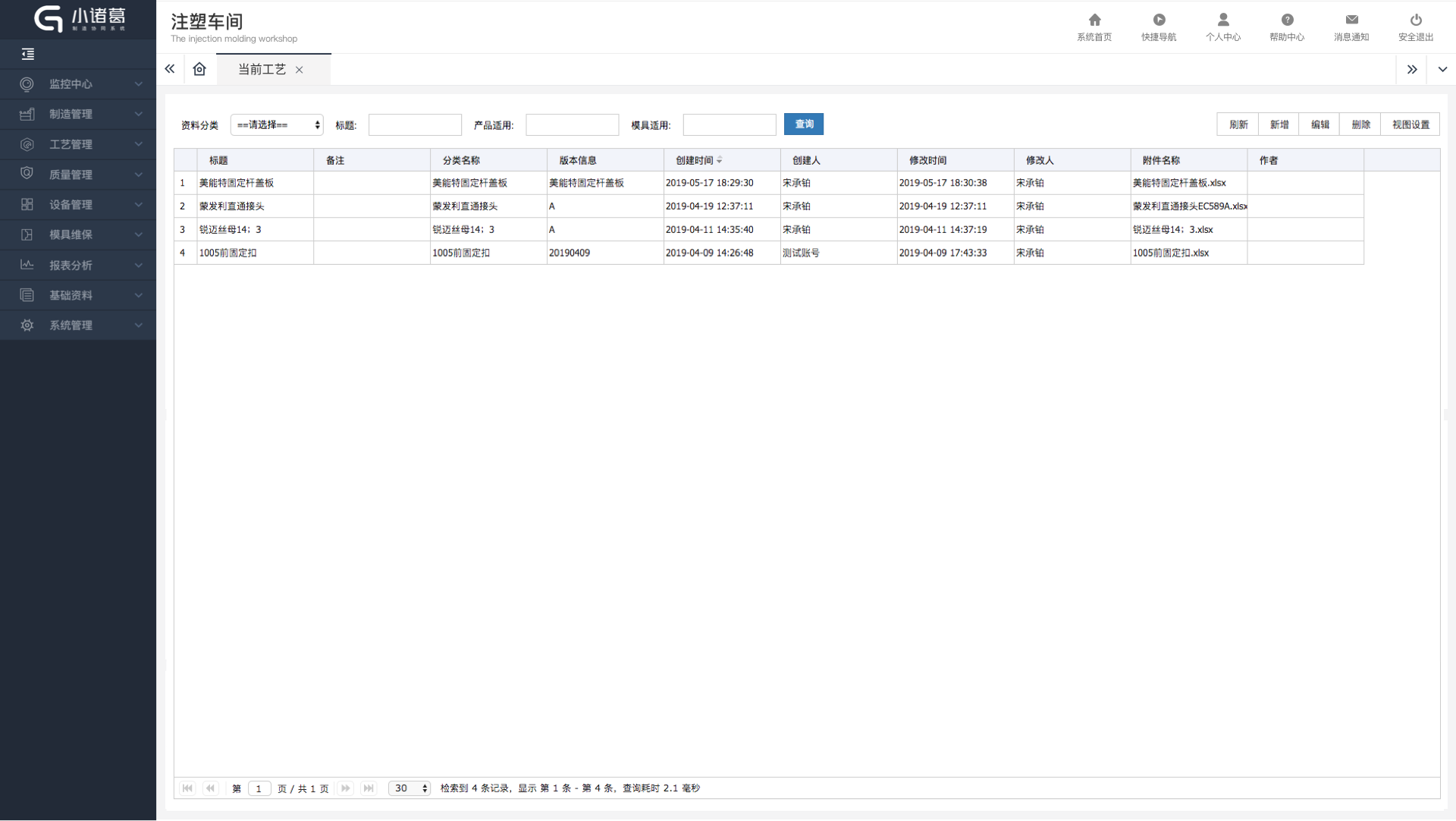
Task: Click the 帮助中心 help icon
Action: click(1287, 20)
